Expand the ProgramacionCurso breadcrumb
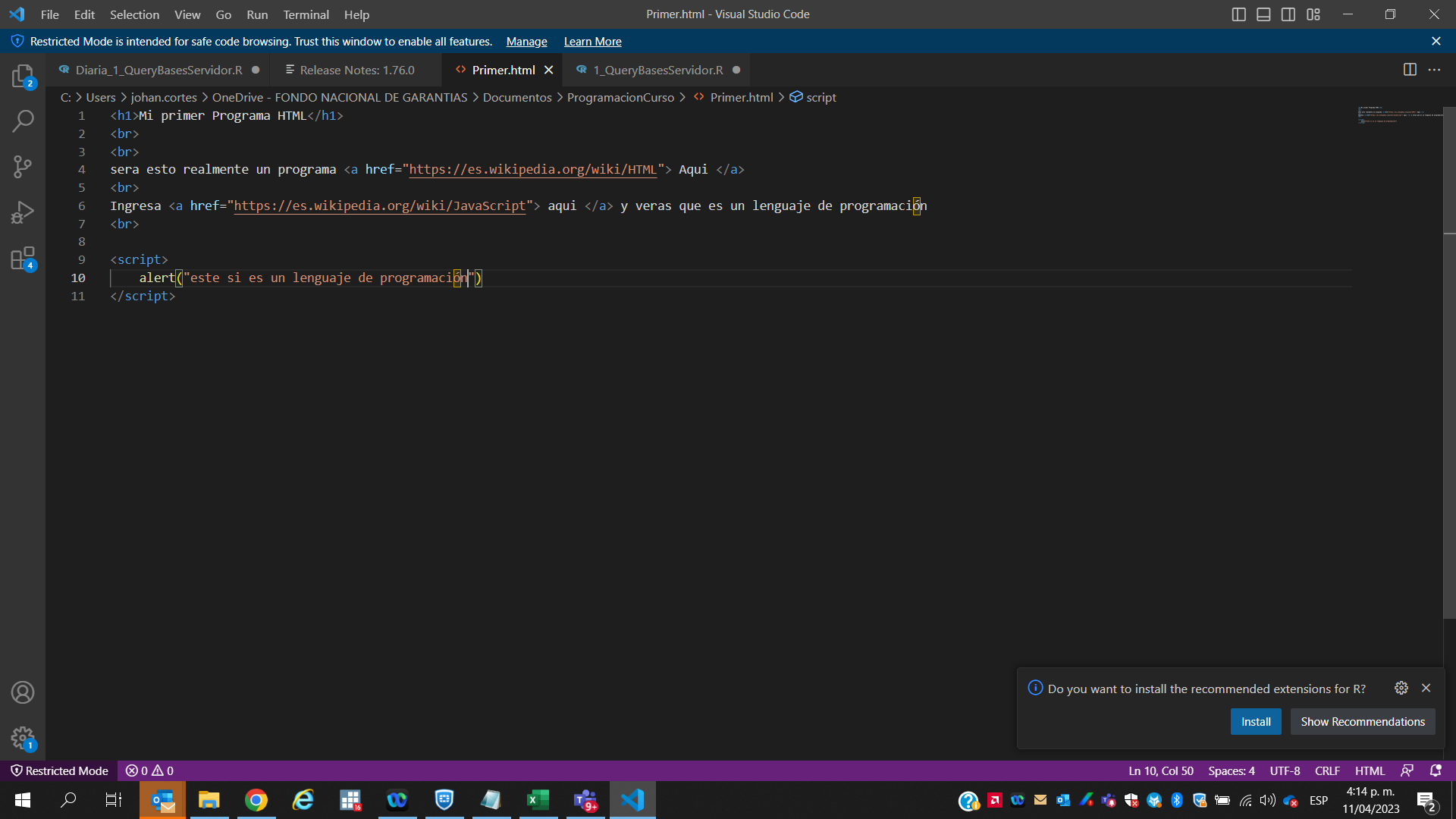This screenshot has height=819, width=1456. pyautogui.click(x=620, y=97)
